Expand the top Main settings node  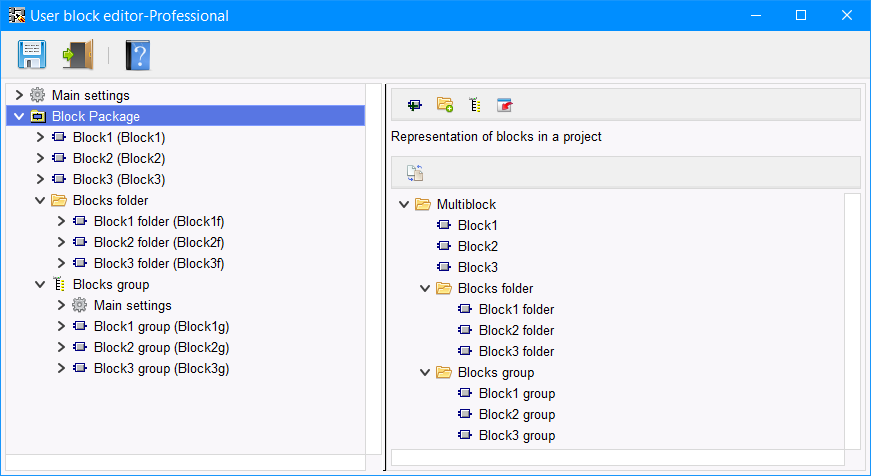click(19, 95)
